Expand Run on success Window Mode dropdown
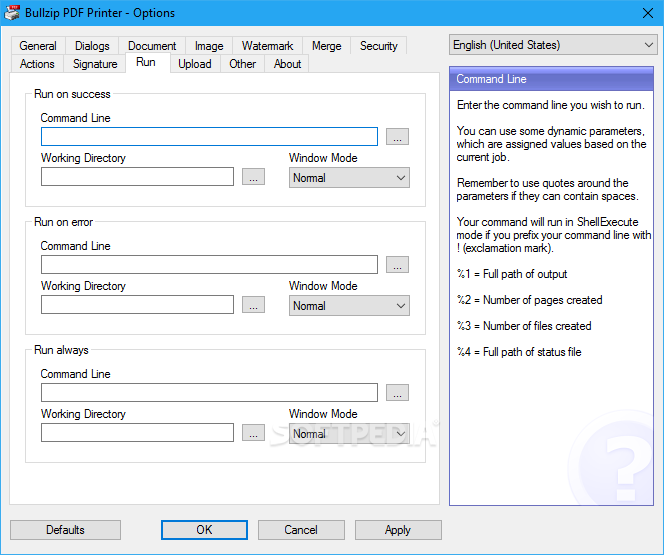This screenshot has width=664, height=555. click(x=349, y=178)
